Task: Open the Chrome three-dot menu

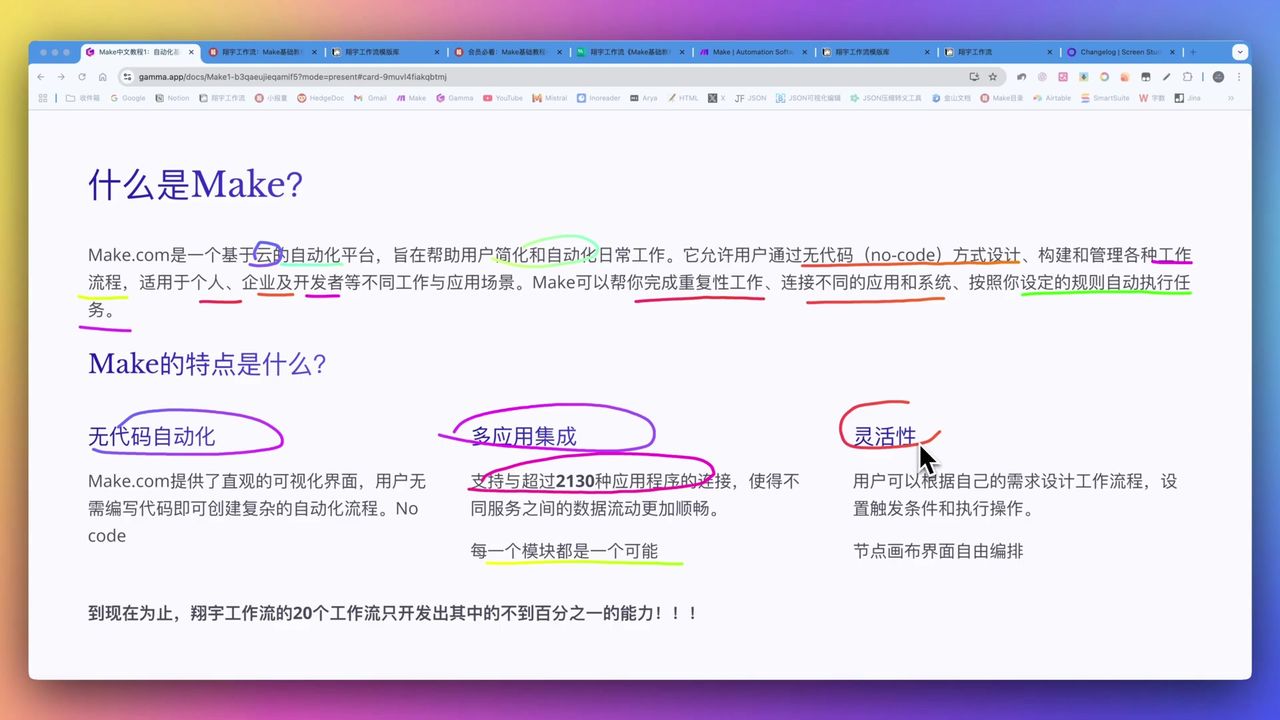Action: point(1239,77)
